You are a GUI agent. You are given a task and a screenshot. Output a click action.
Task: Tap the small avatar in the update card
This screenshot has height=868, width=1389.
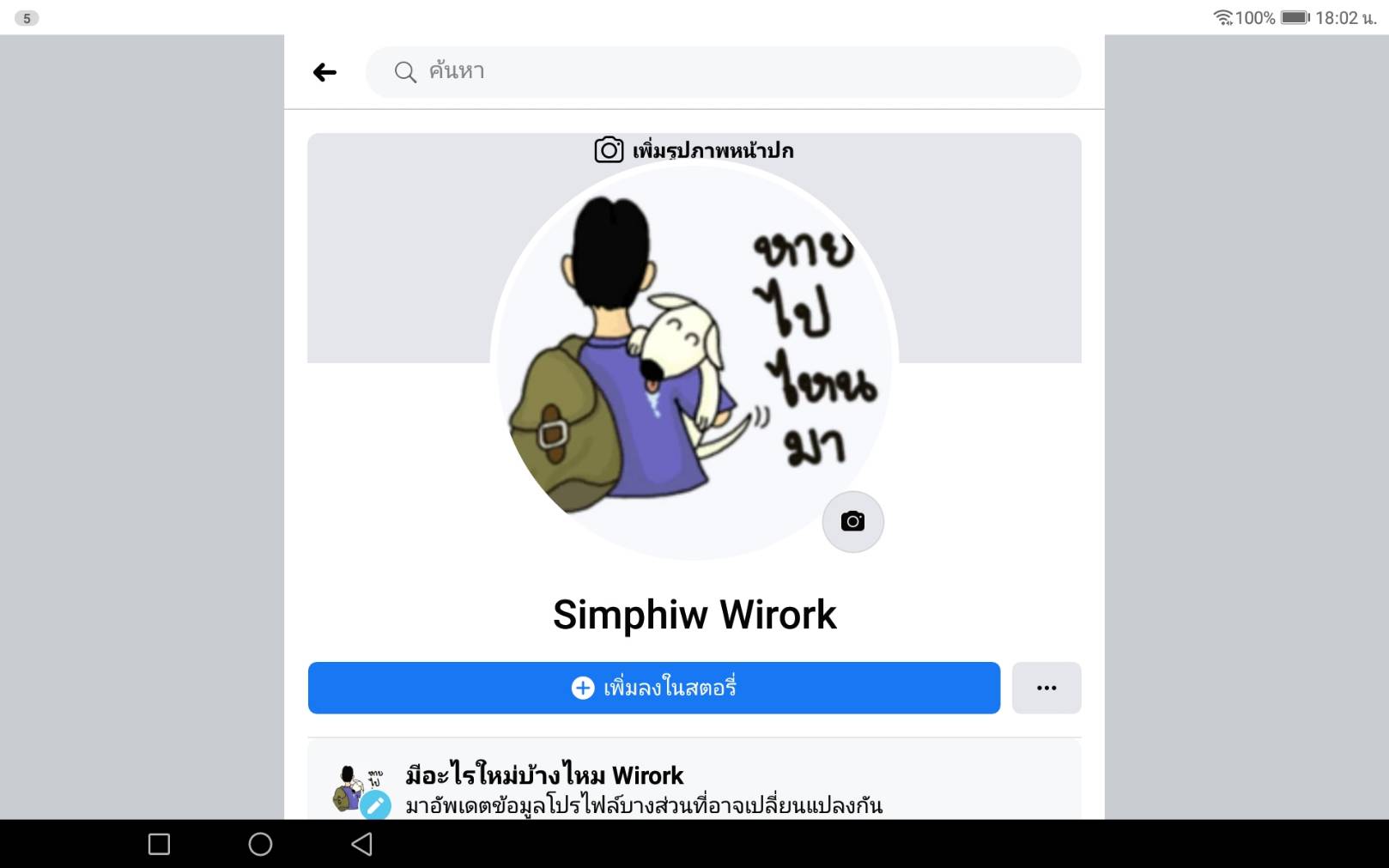350,789
